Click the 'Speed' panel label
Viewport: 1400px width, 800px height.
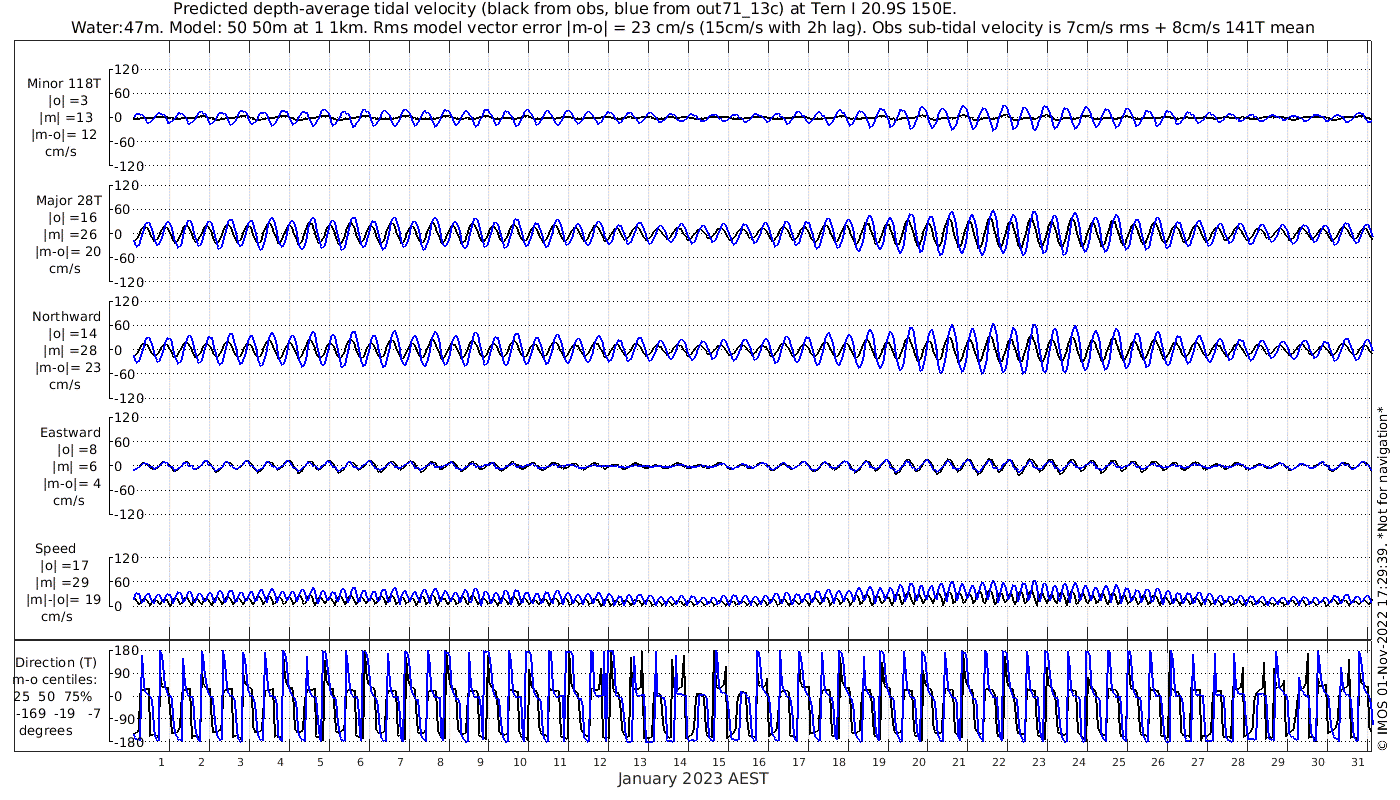point(55,549)
